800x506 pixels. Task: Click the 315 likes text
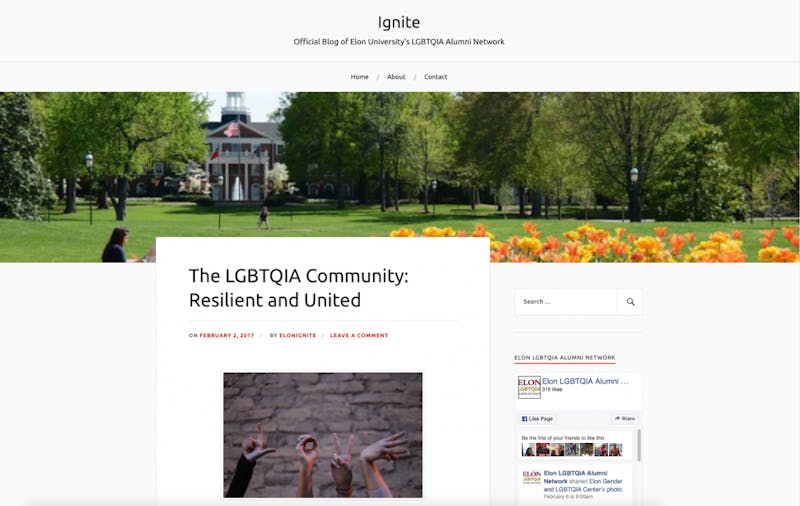[x=552, y=389]
